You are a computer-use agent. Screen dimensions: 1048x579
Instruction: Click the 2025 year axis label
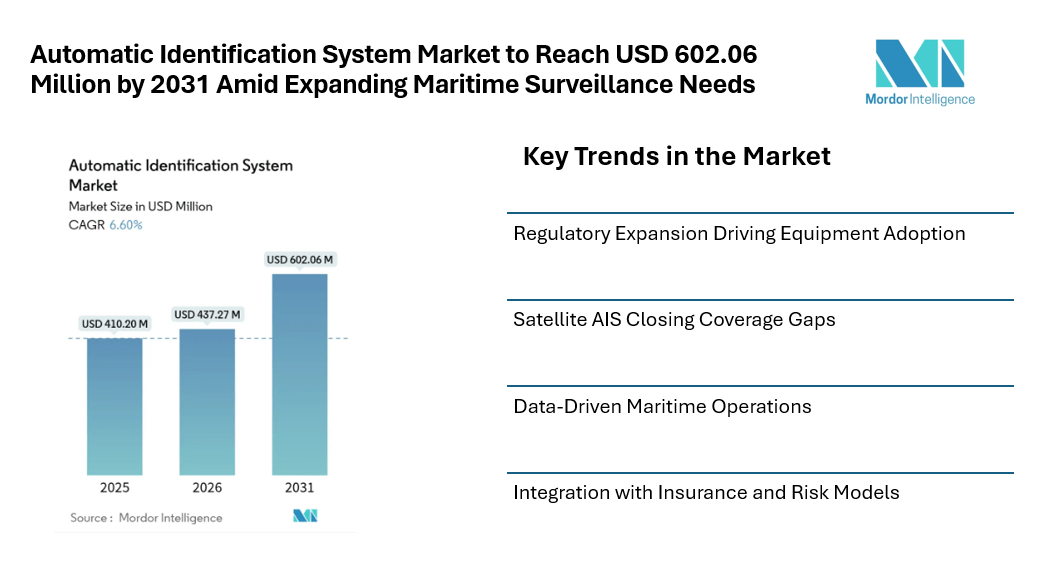114,488
